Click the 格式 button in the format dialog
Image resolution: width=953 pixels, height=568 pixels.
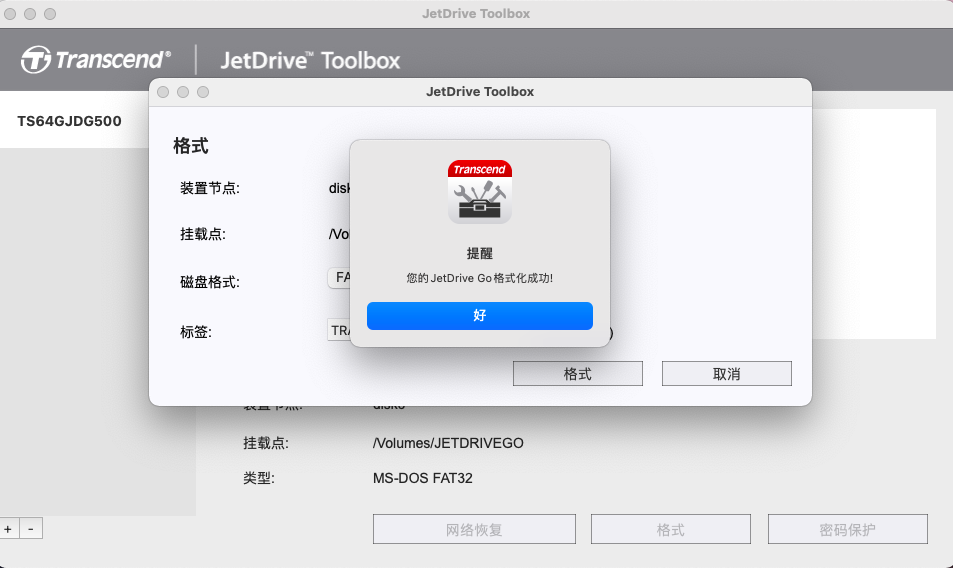tap(577, 374)
